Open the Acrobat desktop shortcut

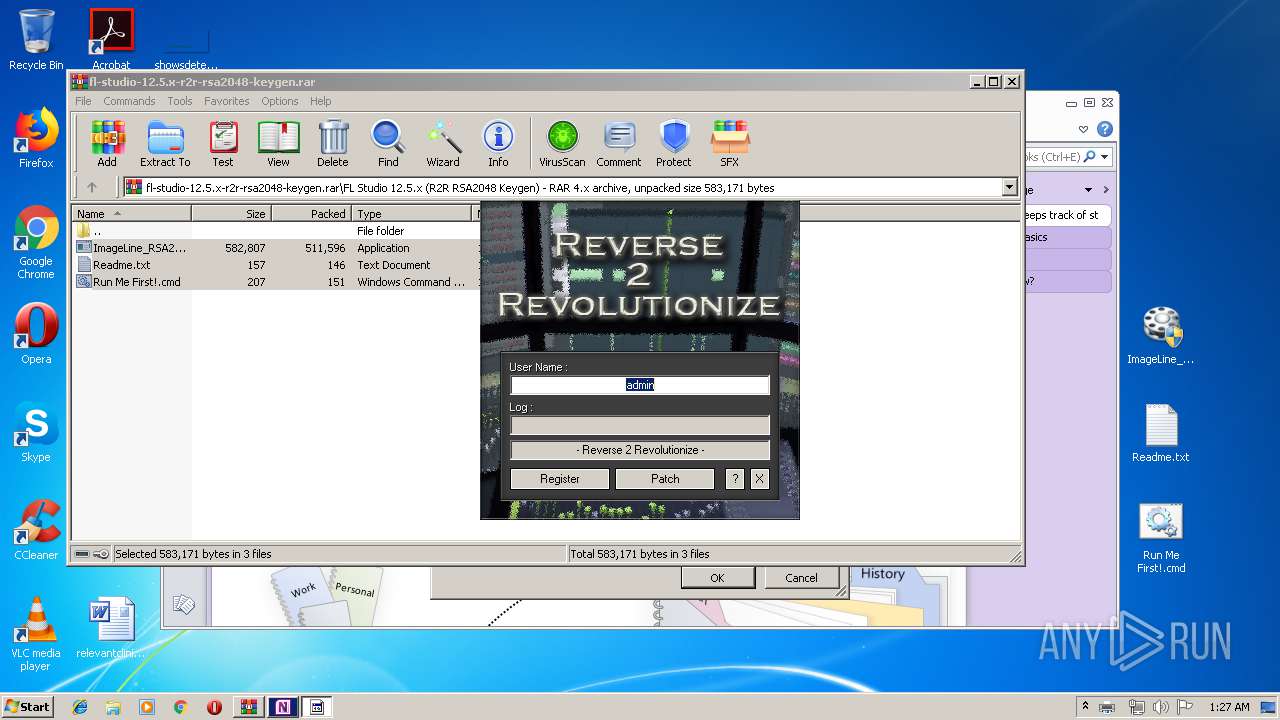tap(111, 40)
